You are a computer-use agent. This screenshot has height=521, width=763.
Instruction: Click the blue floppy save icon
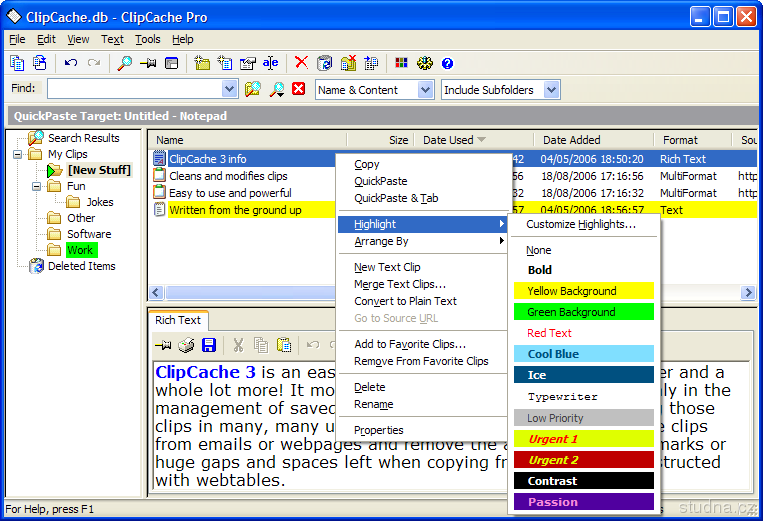click(209, 345)
